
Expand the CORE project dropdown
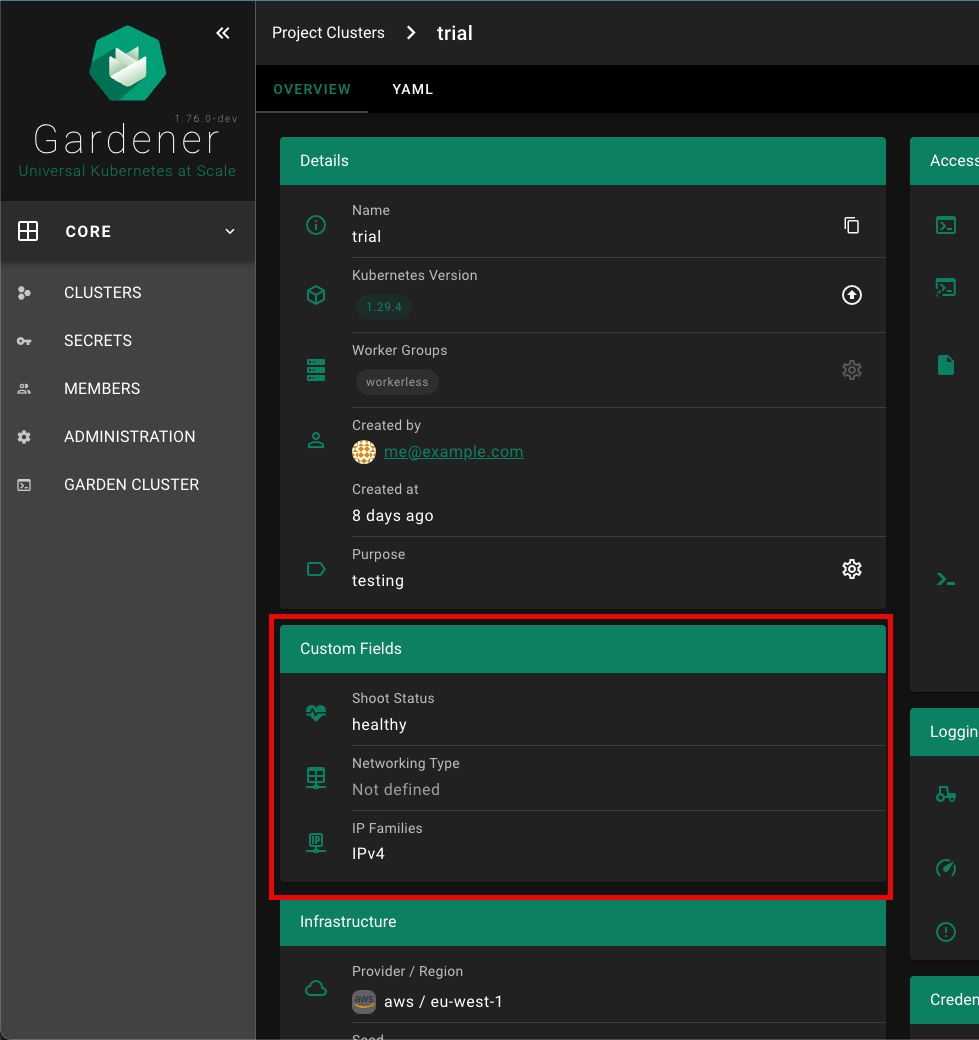click(229, 231)
